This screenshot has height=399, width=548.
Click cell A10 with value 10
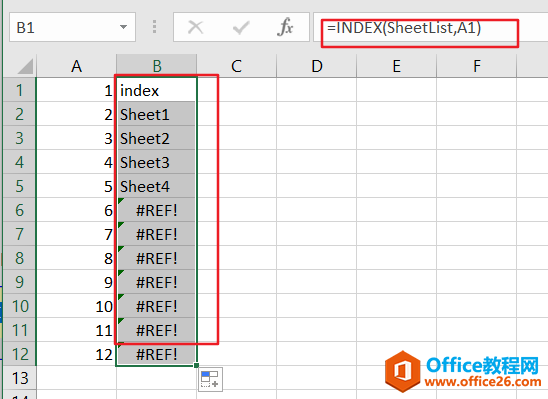76,306
